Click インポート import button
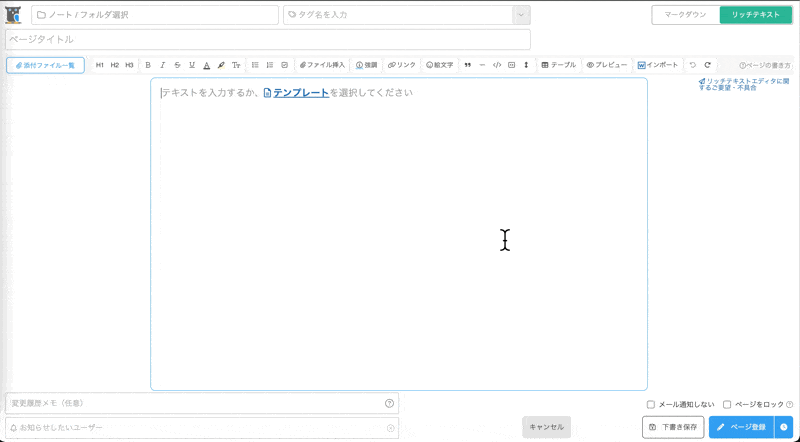 (x=658, y=65)
